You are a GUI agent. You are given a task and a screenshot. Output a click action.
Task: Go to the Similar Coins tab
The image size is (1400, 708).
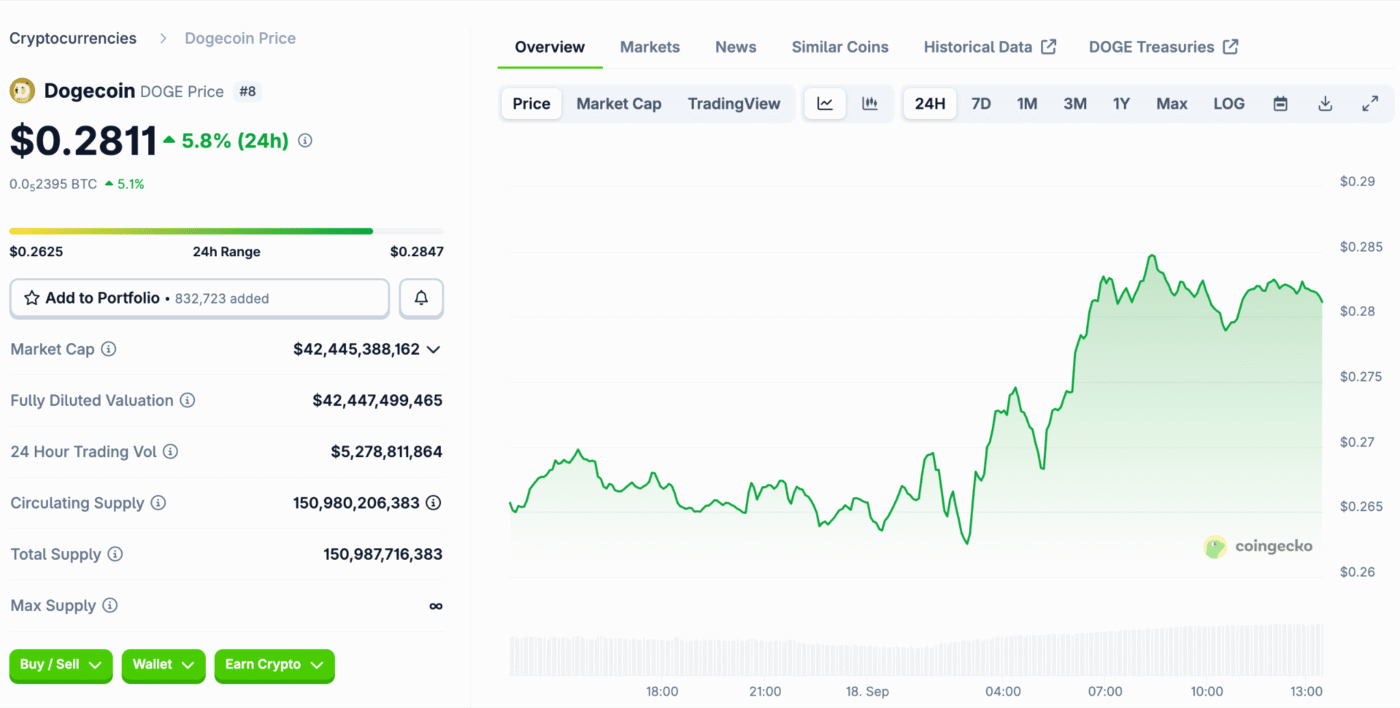tap(840, 47)
